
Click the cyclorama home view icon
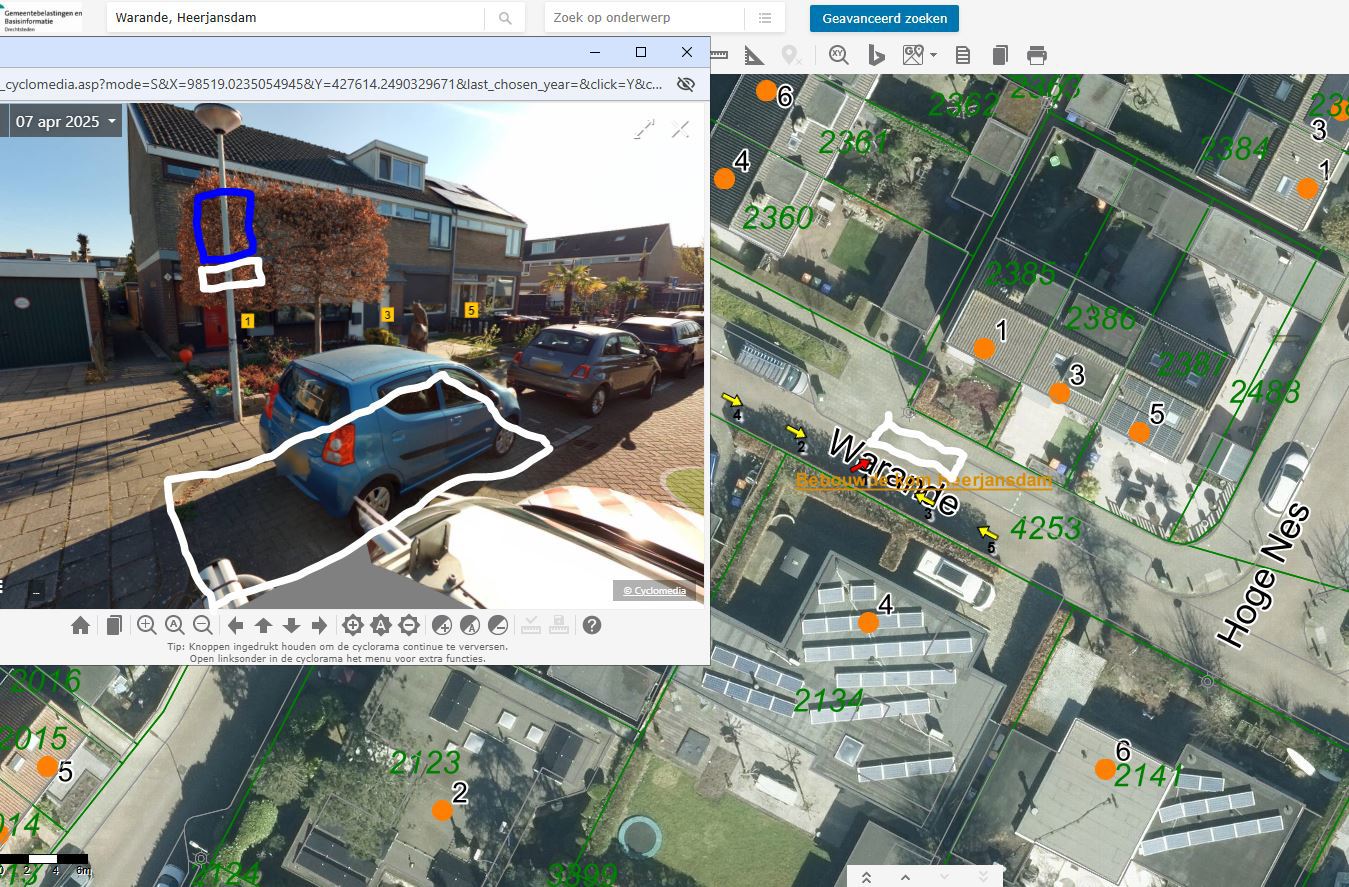coord(81,626)
